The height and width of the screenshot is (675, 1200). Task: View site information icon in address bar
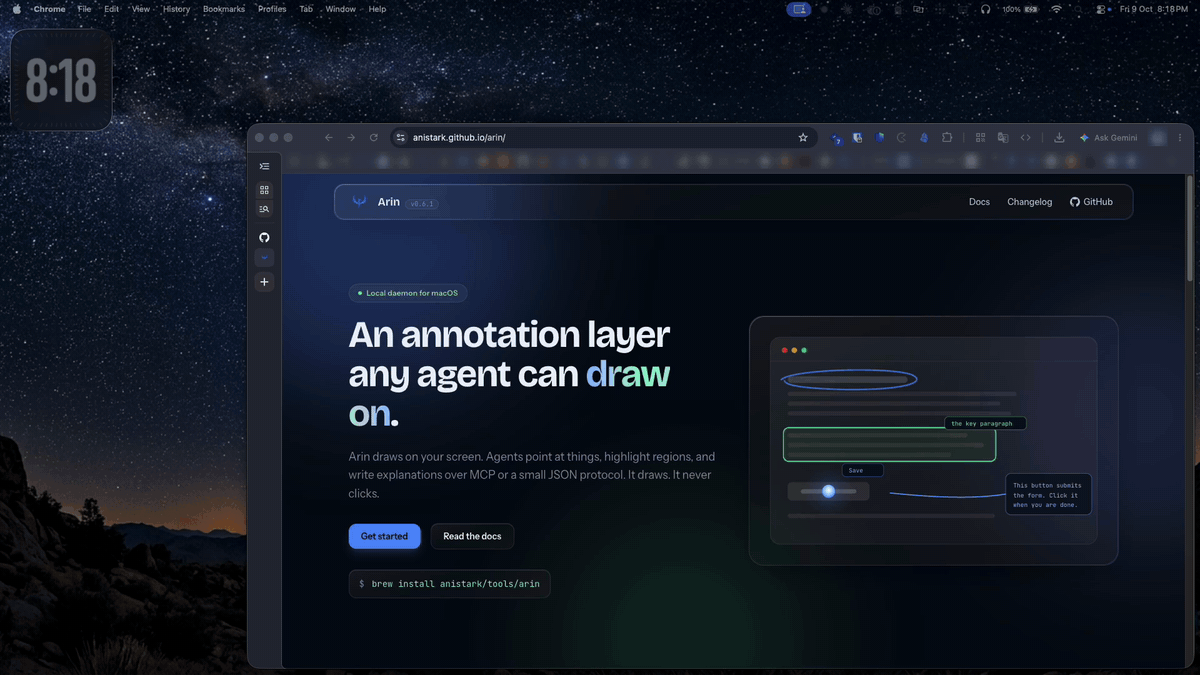coord(400,138)
